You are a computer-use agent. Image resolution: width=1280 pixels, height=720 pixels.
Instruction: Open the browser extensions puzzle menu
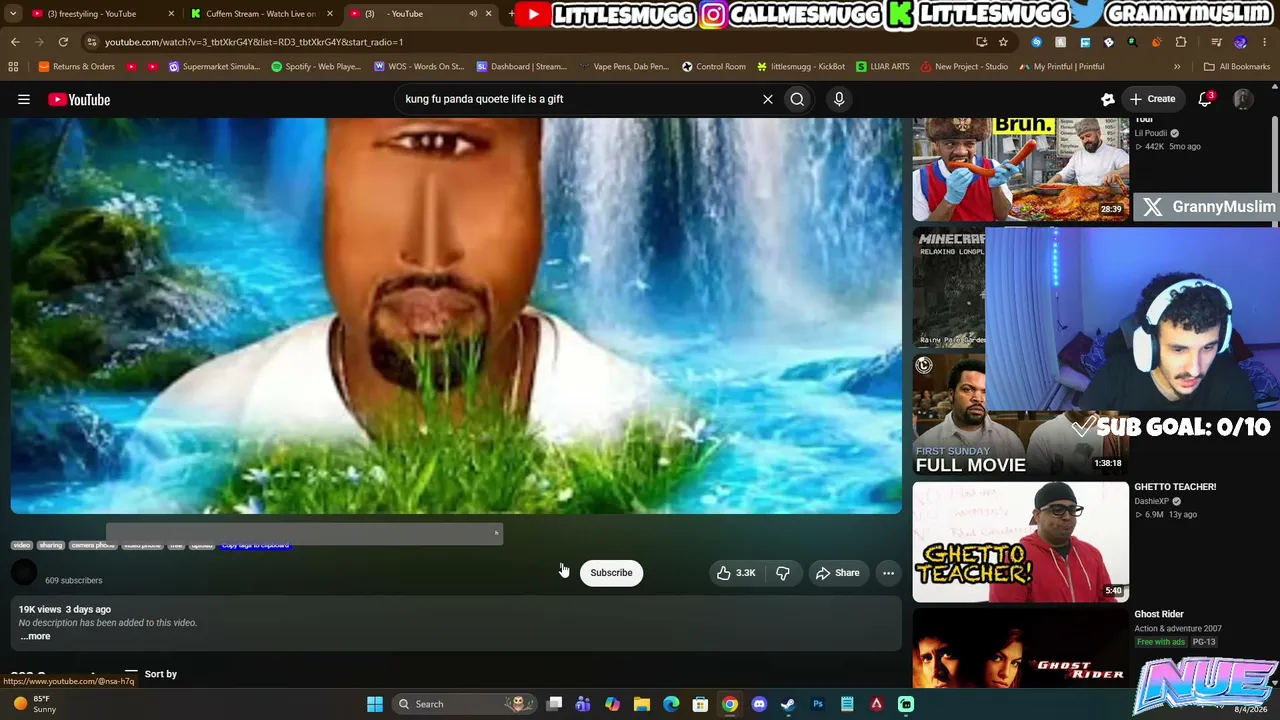pyautogui.click(x=1181, y=42)
